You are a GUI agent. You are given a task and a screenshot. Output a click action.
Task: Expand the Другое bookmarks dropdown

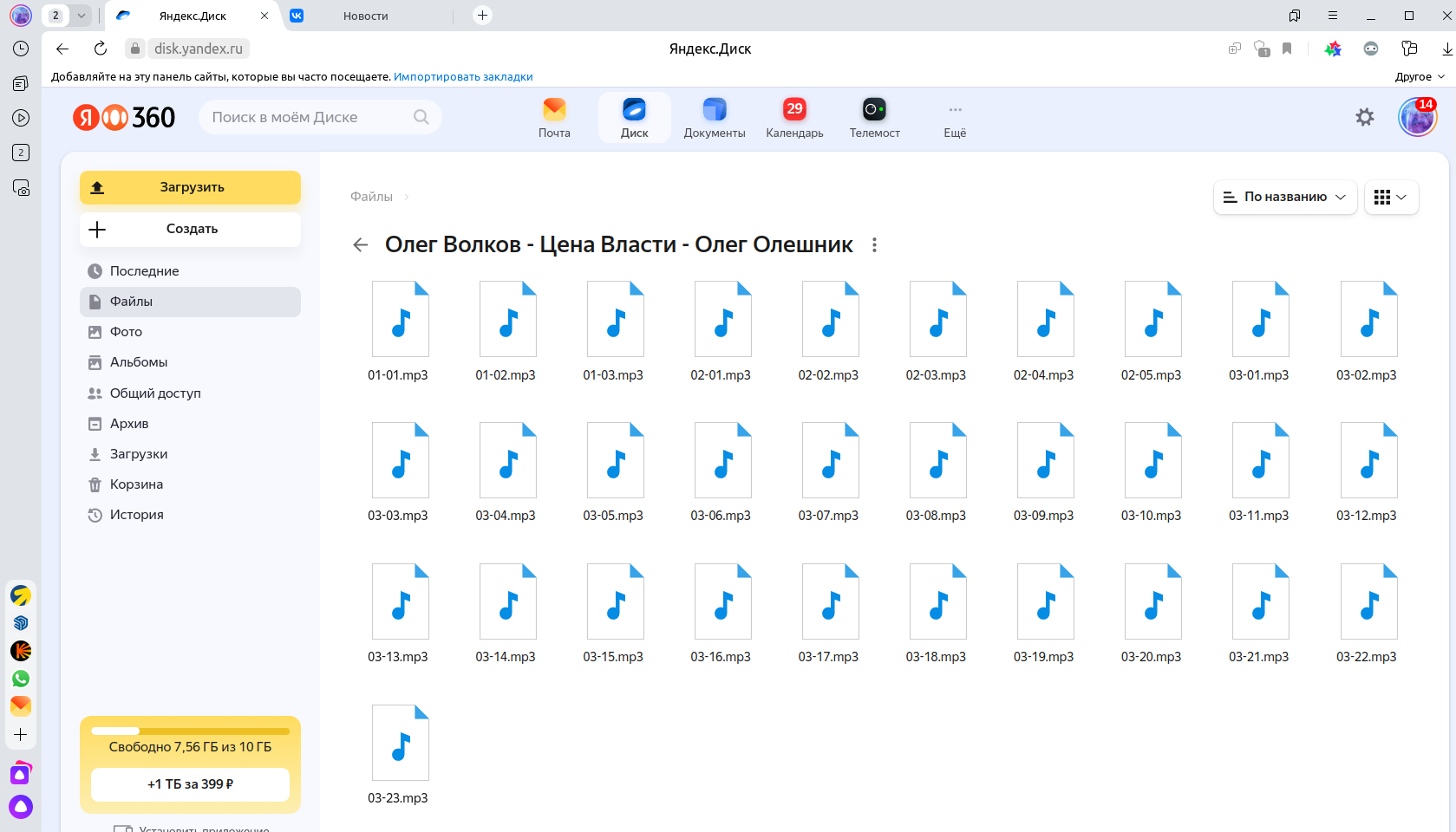point(1420,76)
